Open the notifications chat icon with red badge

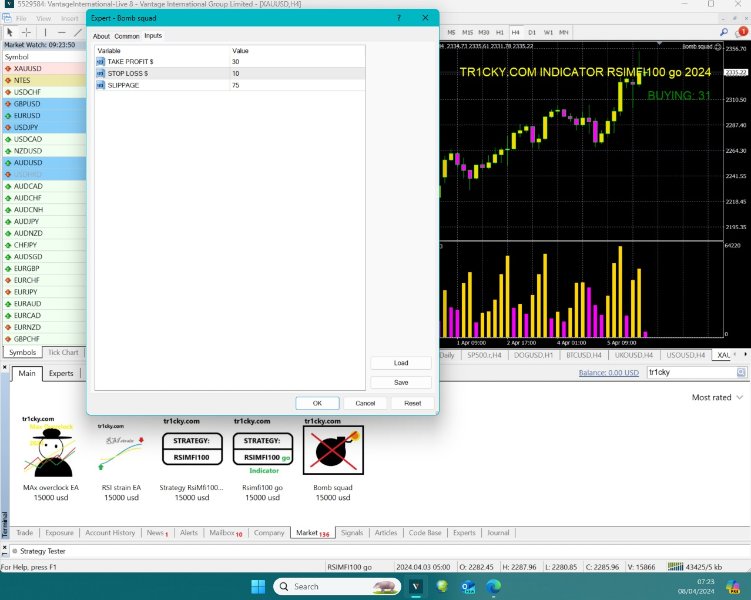[x=741, y=32]
